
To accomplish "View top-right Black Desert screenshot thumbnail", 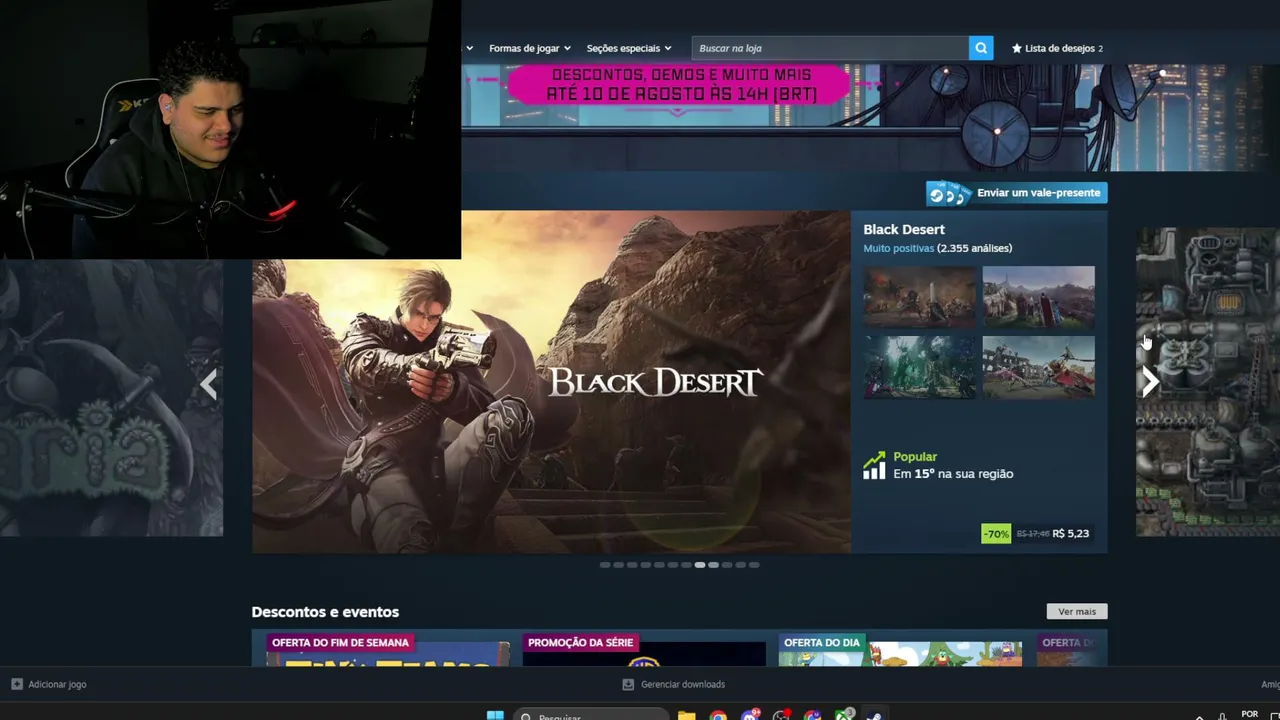I will [1038, 296].
